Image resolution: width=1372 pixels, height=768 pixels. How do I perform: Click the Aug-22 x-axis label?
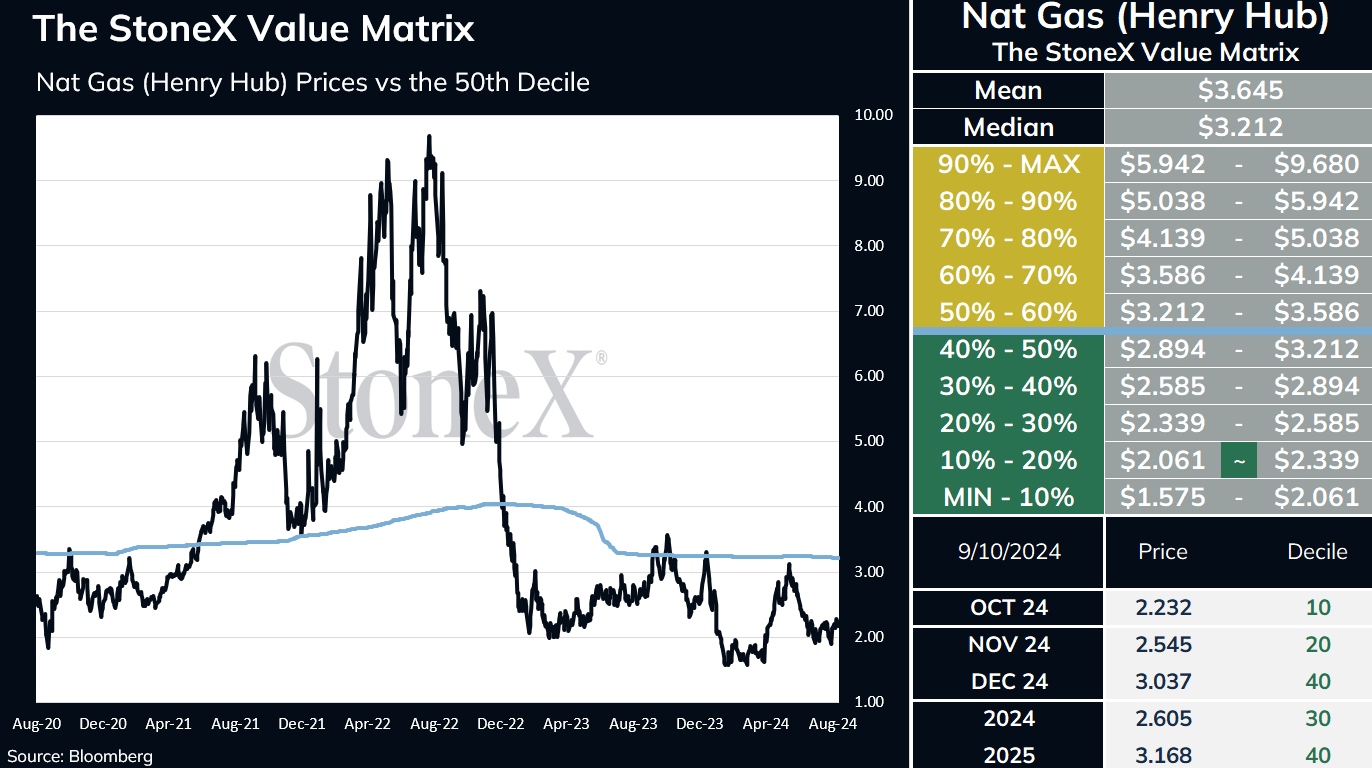tap(434, 722)
